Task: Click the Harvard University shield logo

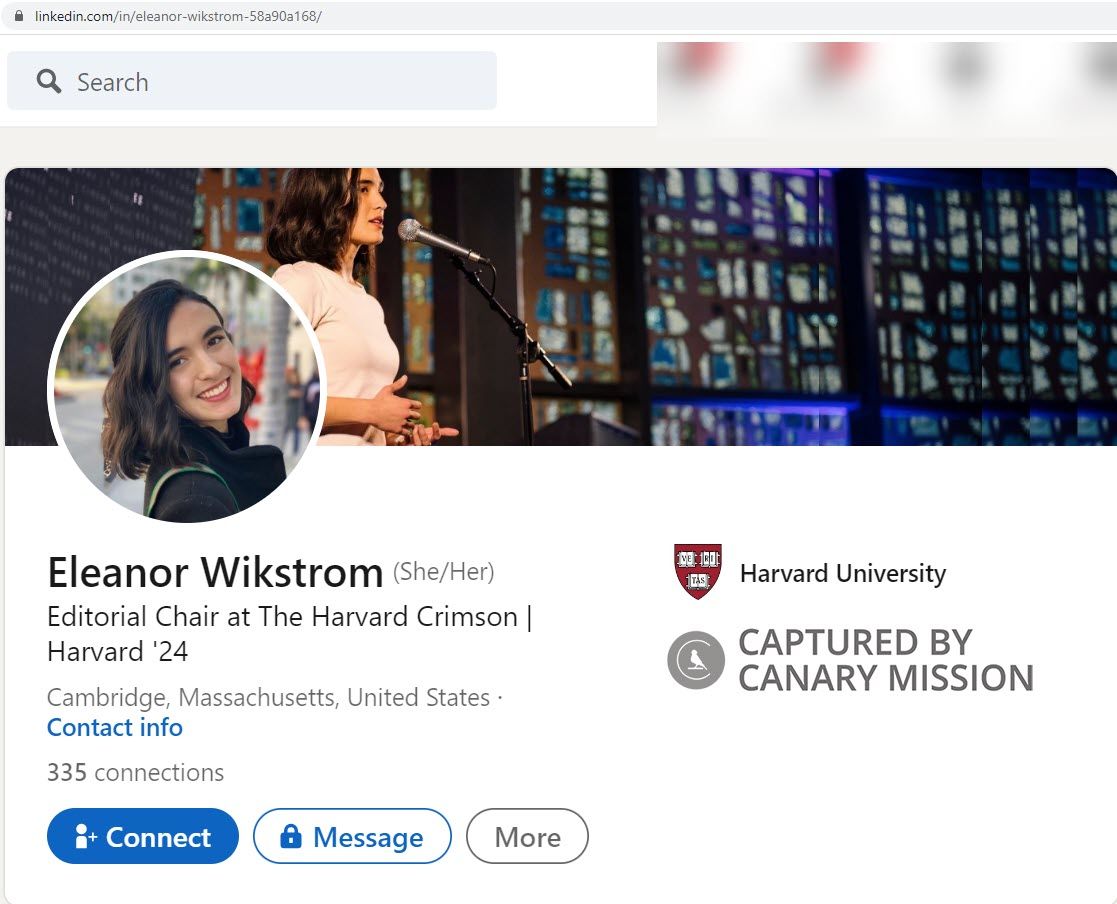Action: 697,570
